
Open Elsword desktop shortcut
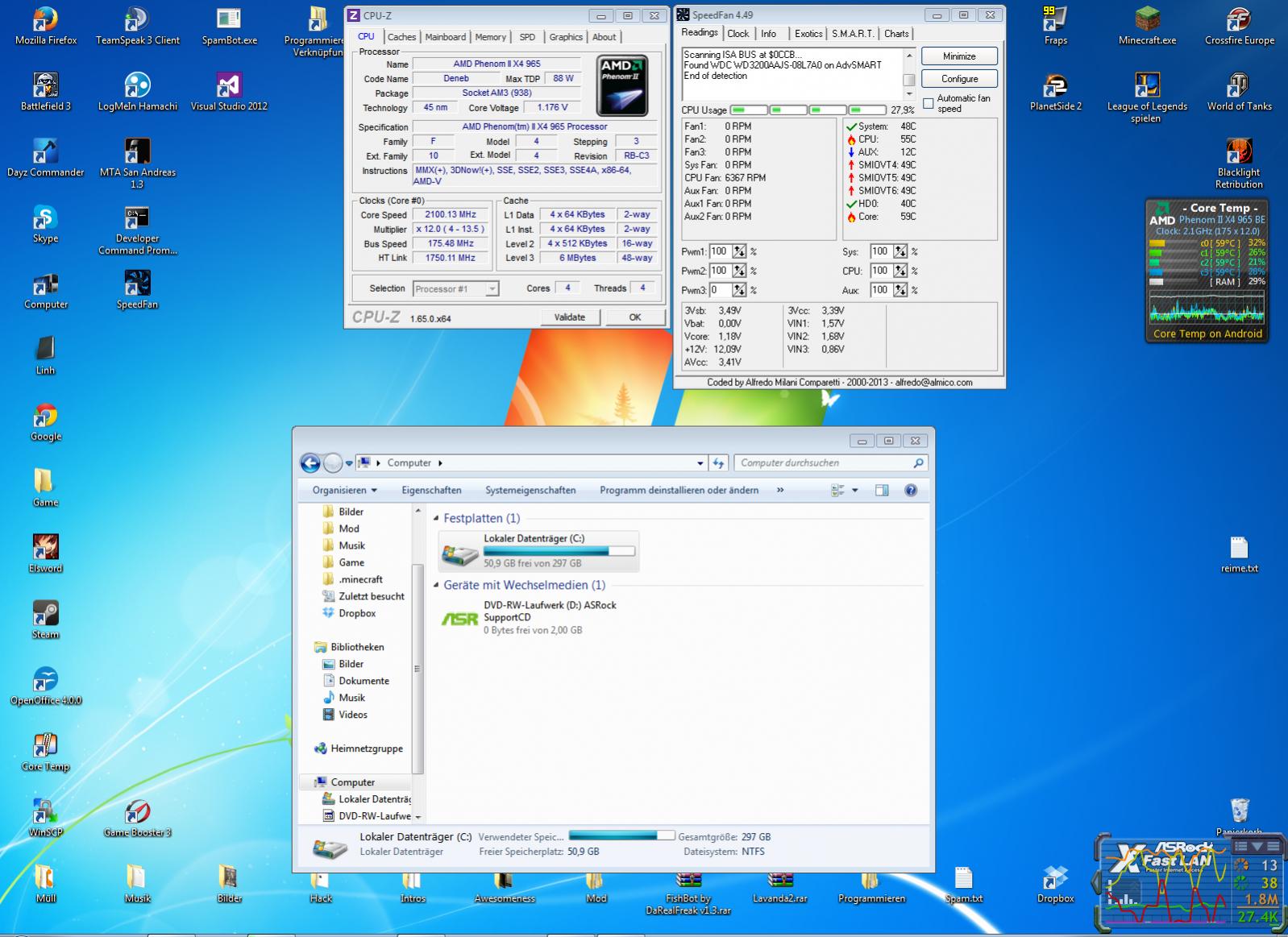pos(46,554)
